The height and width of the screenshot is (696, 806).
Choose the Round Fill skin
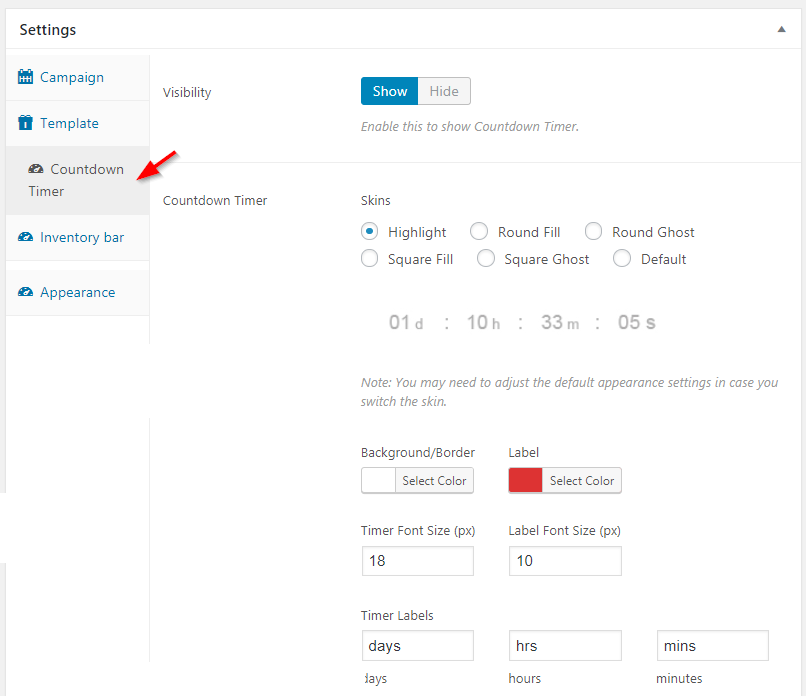(x=479, y=231)
